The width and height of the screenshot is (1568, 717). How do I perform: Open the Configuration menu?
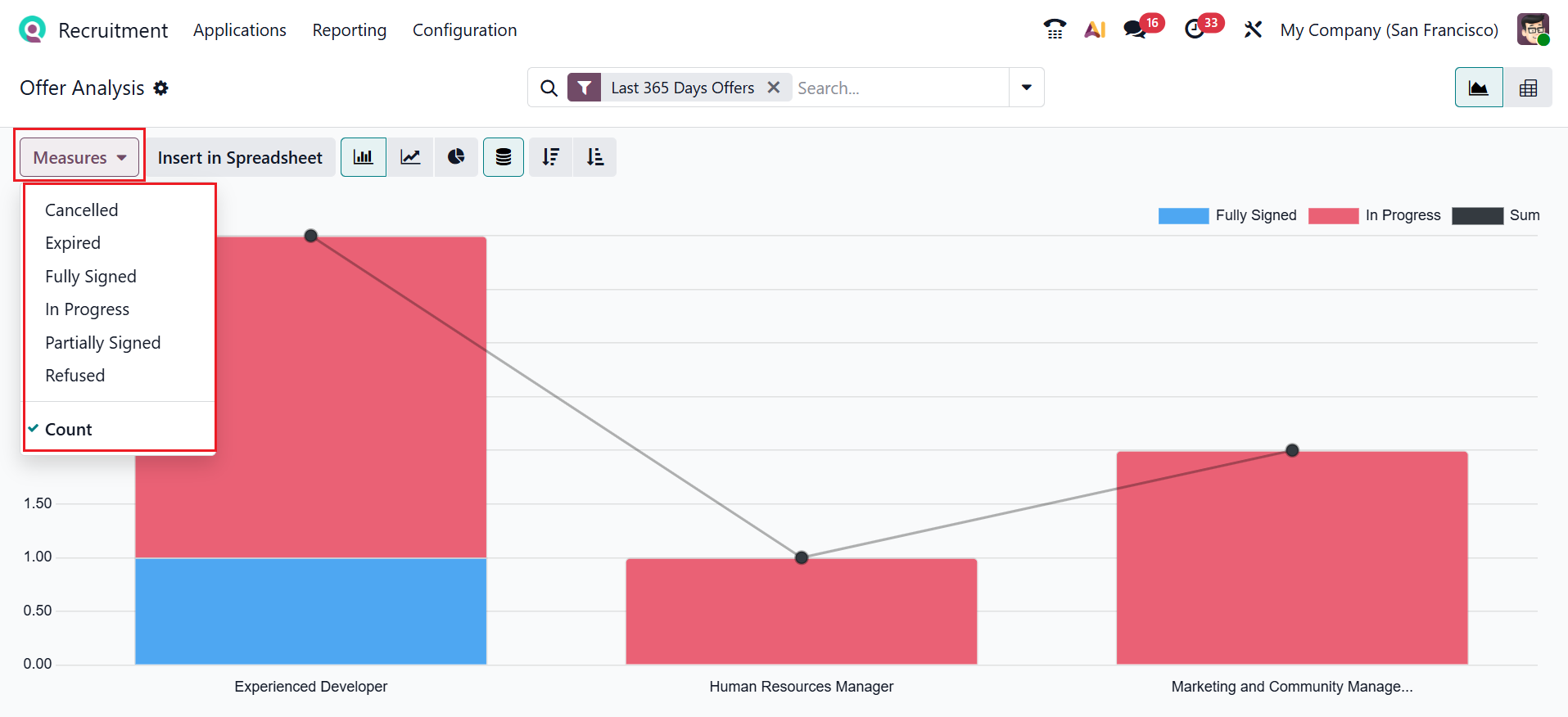click(464, 30)
